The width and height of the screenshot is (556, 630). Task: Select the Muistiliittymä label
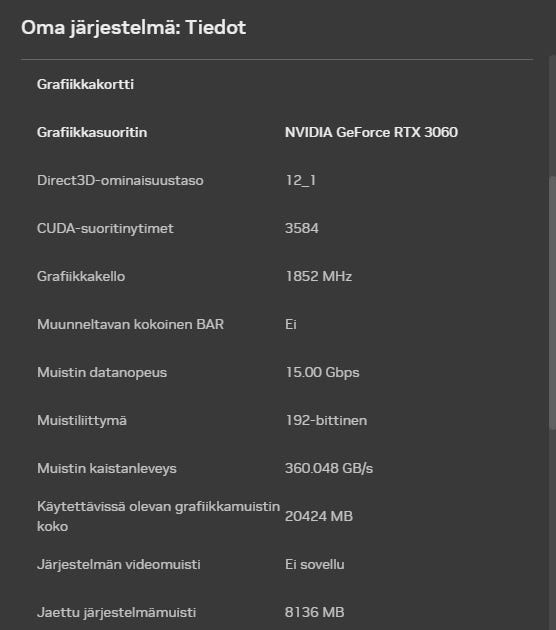(82, 420)
